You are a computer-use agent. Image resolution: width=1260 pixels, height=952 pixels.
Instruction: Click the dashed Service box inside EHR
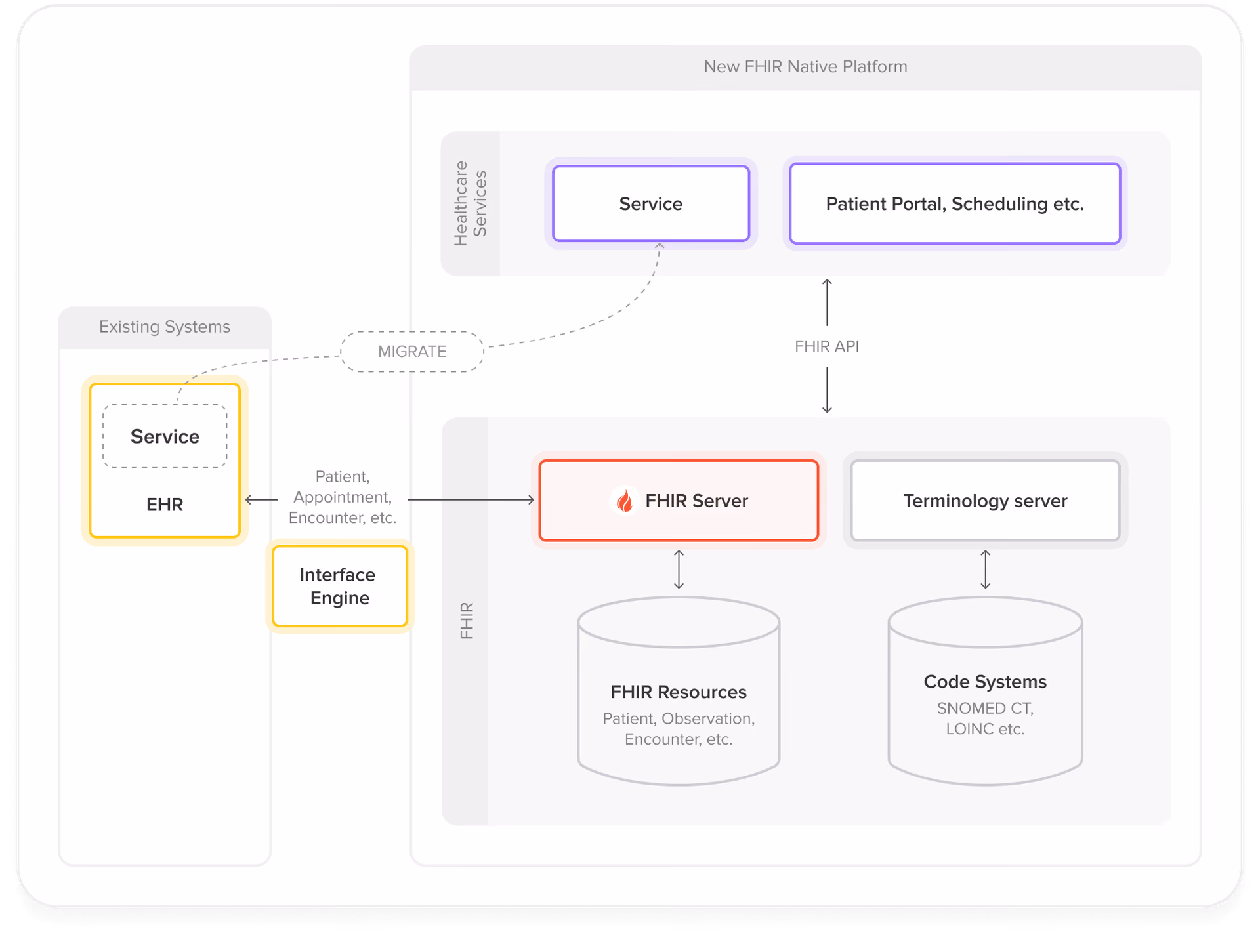click(x=165, y=436)
